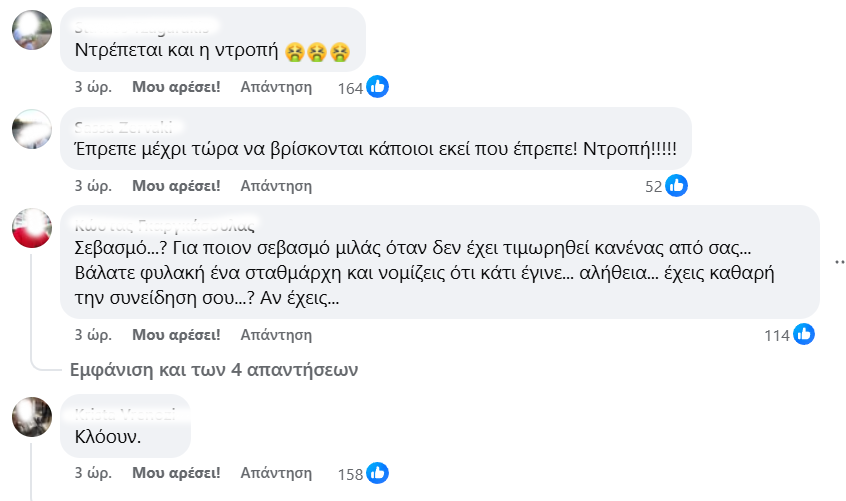This screenshot has width=846, height=501.
Task: Click the like reaction icon showing 164
Action: 377,87
